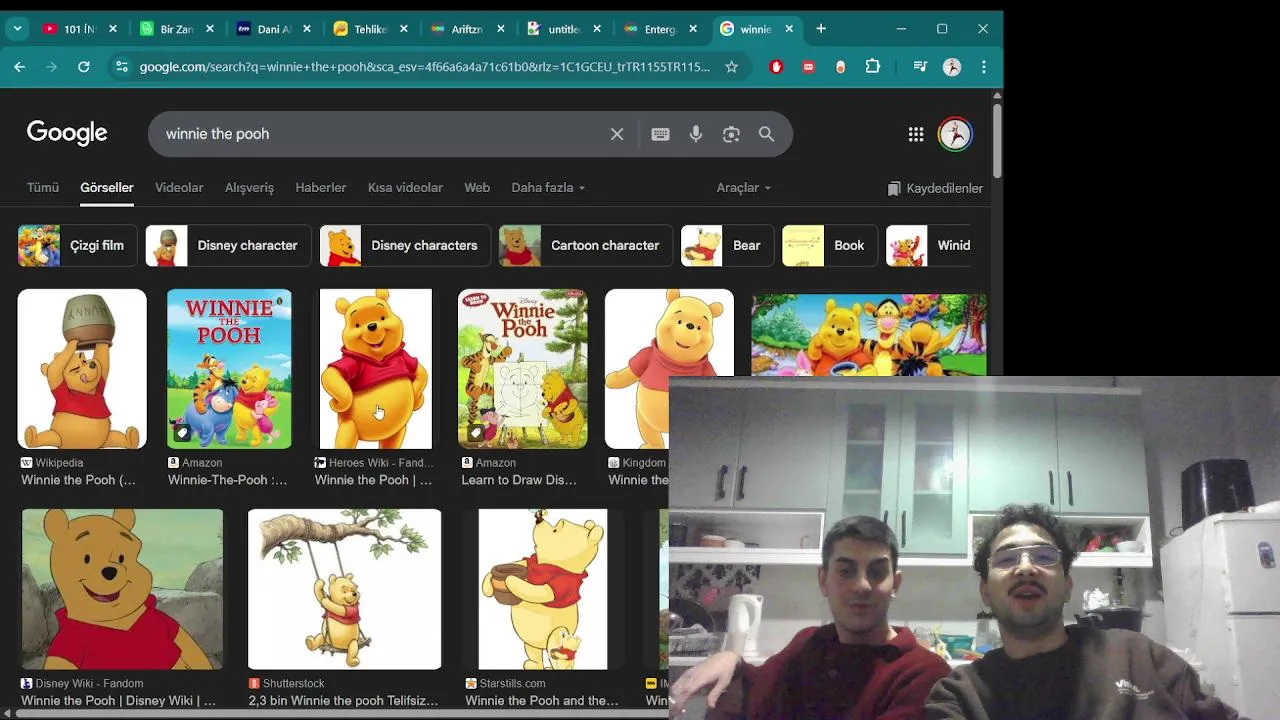Click the horizontal page scrollbar
1280x720 pixels.
click(340, 713)
